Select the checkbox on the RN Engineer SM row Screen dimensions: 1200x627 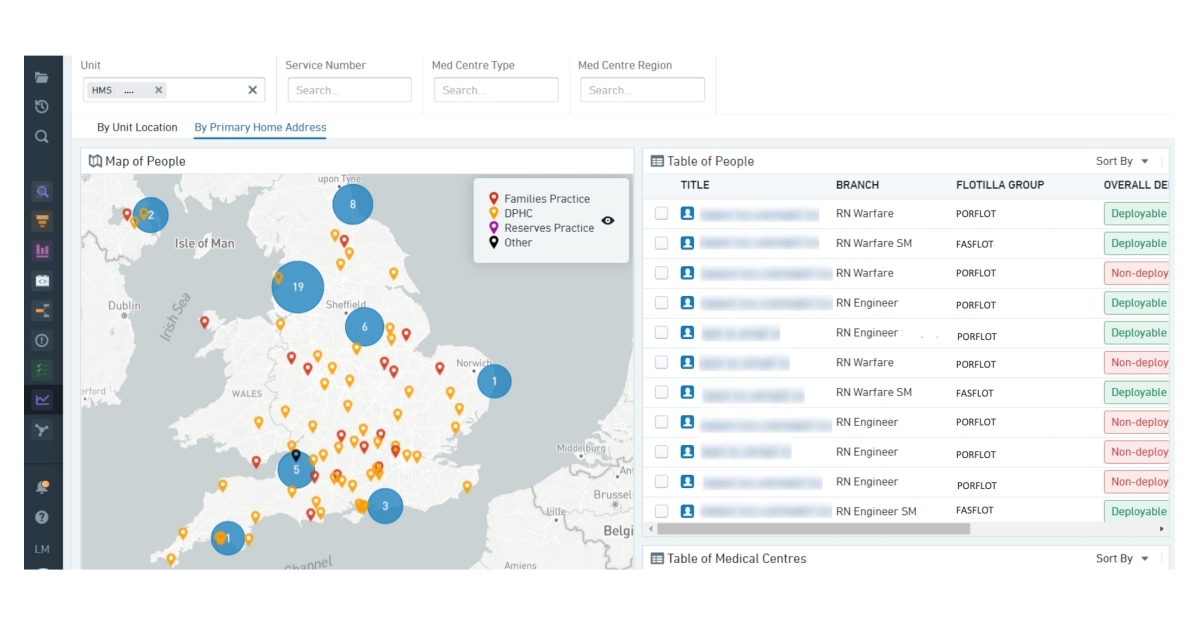pos(661,511)
